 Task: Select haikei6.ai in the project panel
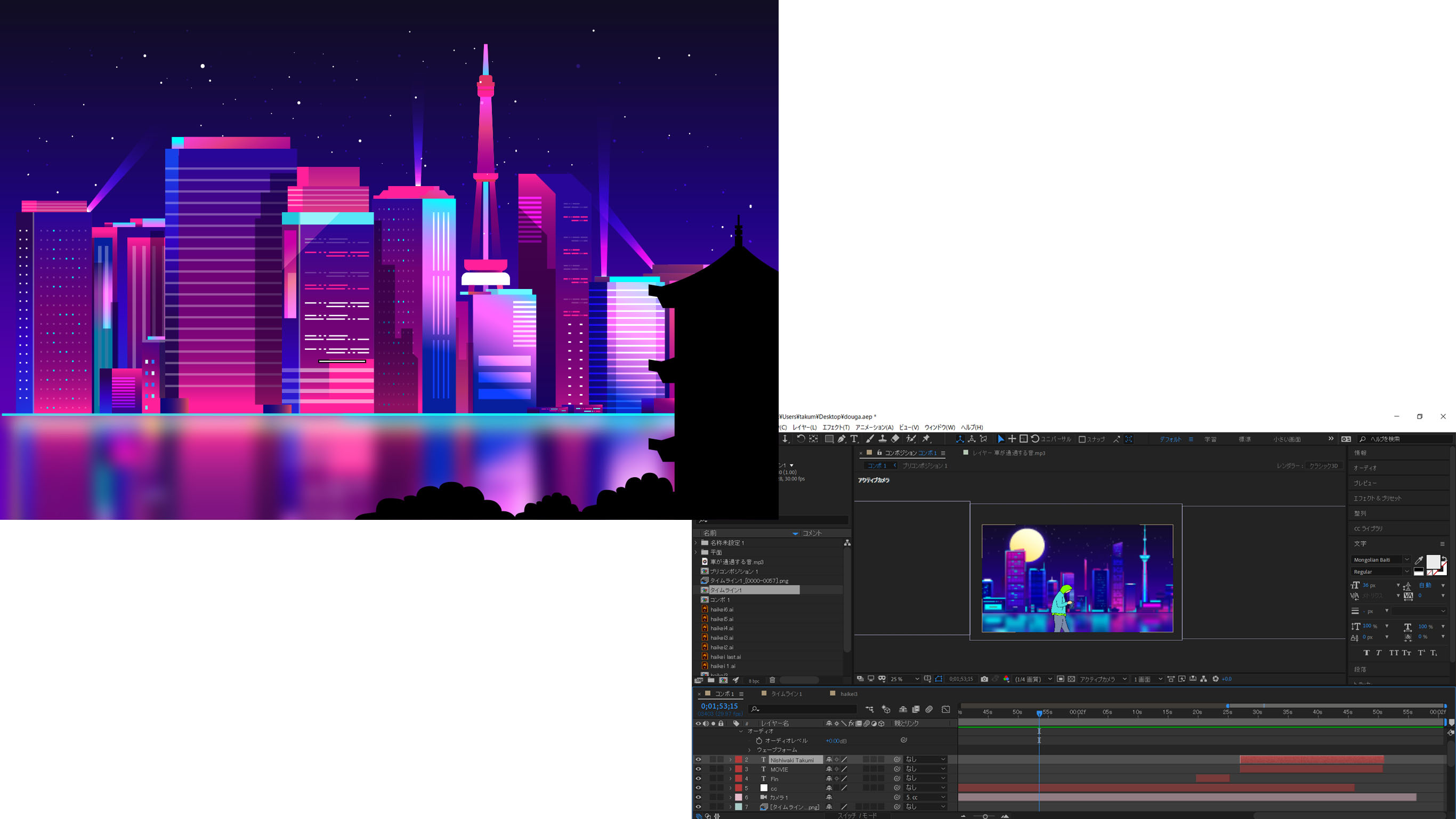tap(722, 610)
